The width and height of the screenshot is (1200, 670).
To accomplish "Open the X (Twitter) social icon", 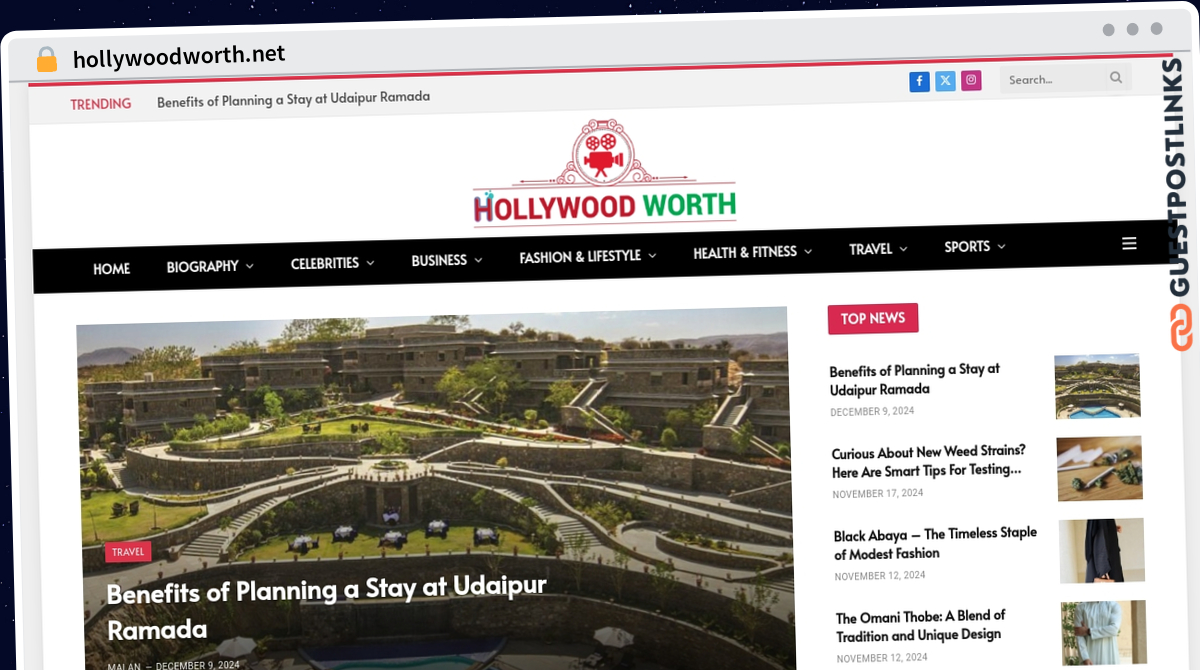I will click(945, 81).
